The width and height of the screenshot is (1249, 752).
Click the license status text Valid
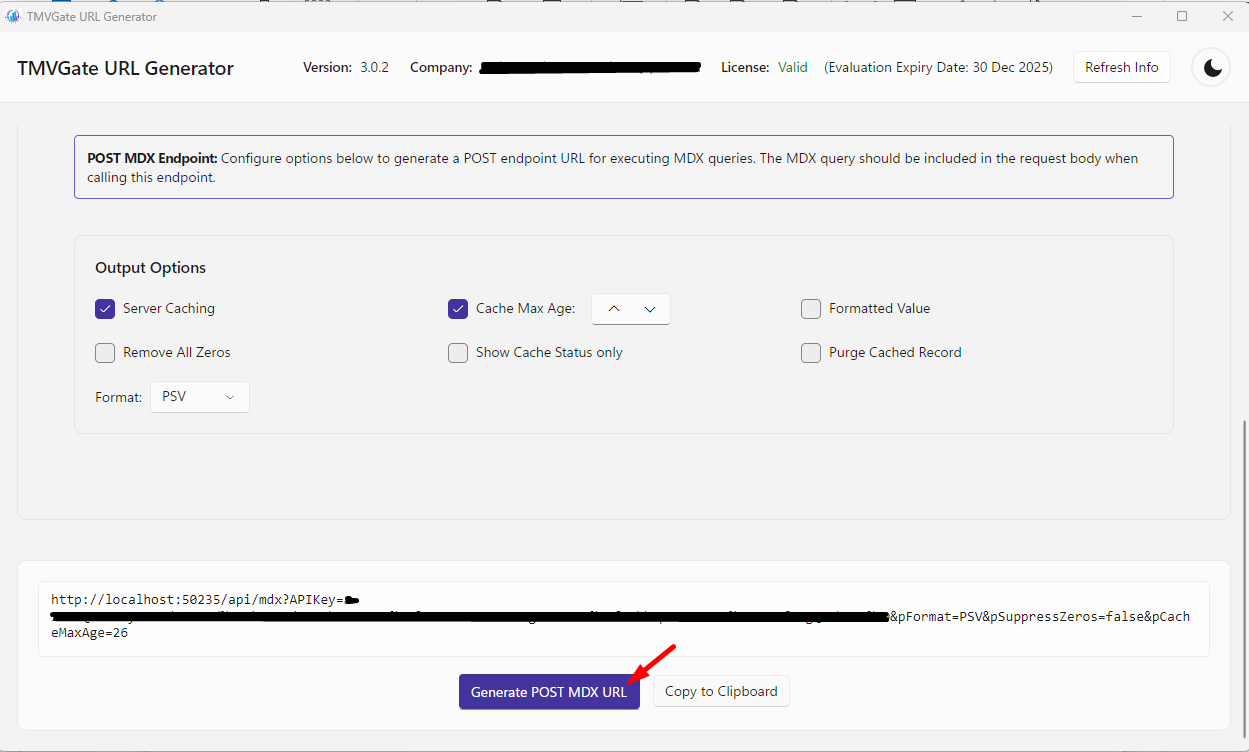[x=793, y=67]
